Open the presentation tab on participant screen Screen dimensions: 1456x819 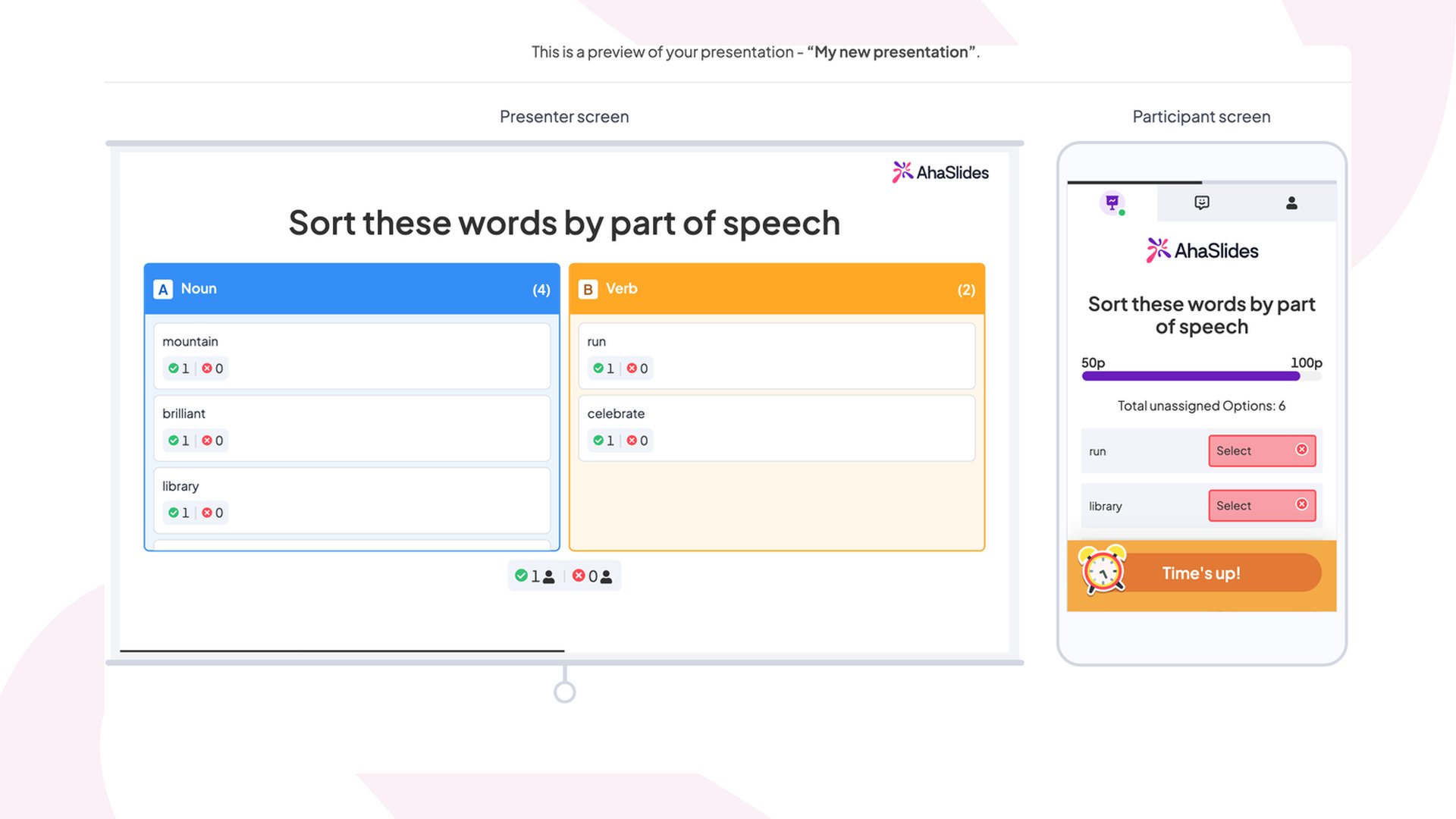pyautogui.click(x=1112, y=202)
